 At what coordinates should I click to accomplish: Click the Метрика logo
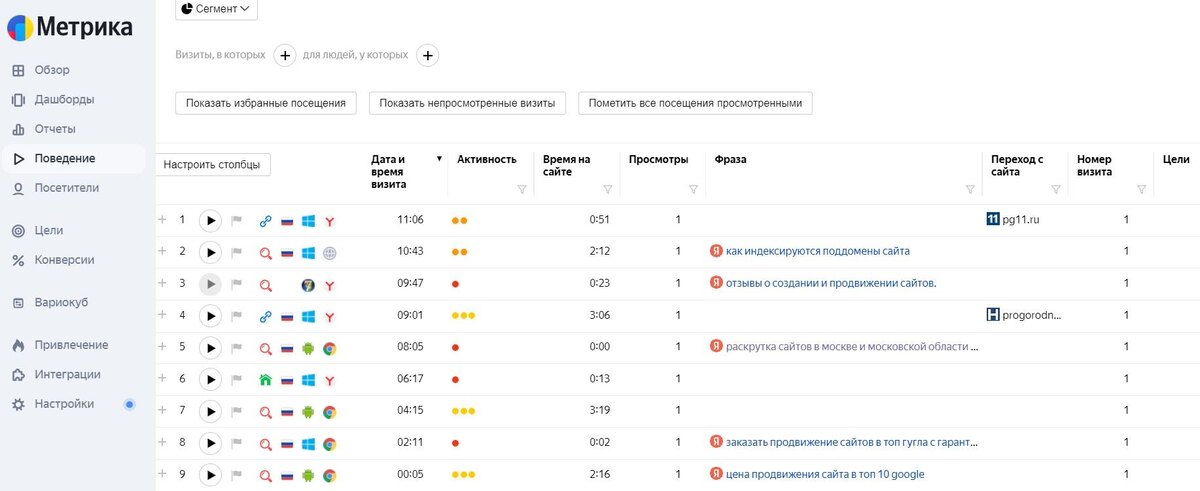point(69,26)
